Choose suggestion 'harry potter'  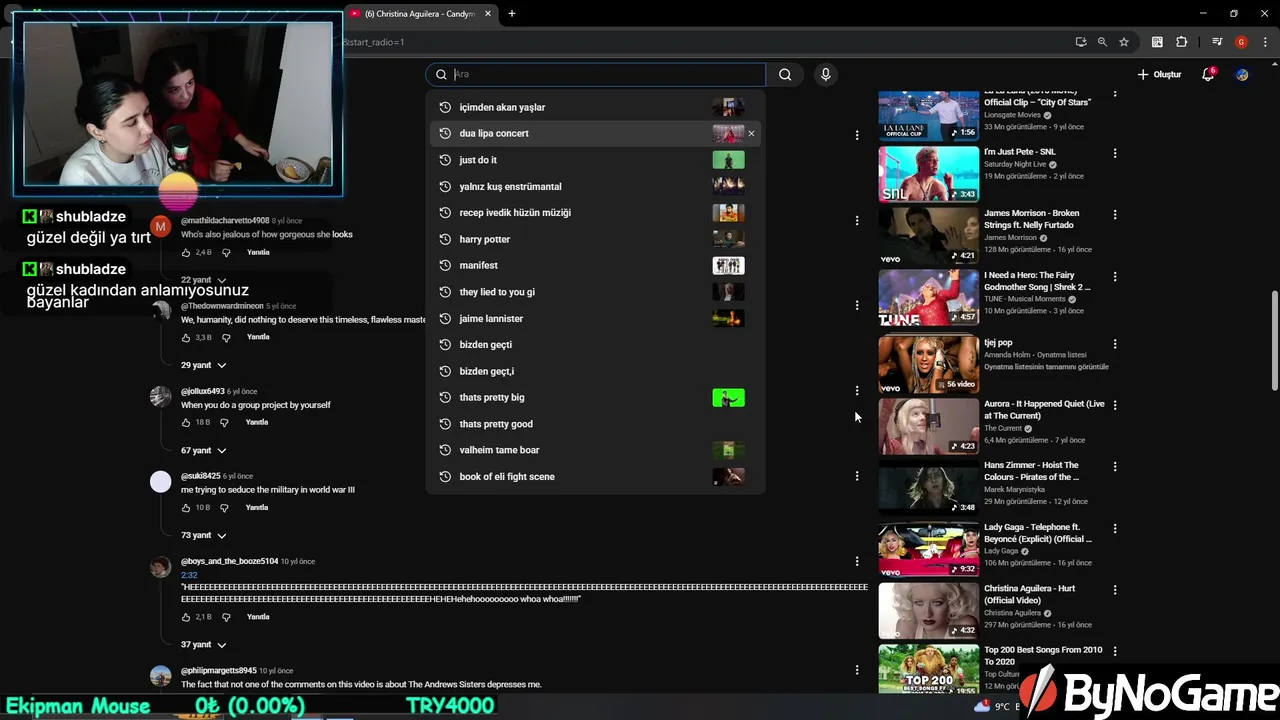coord(595,239)
